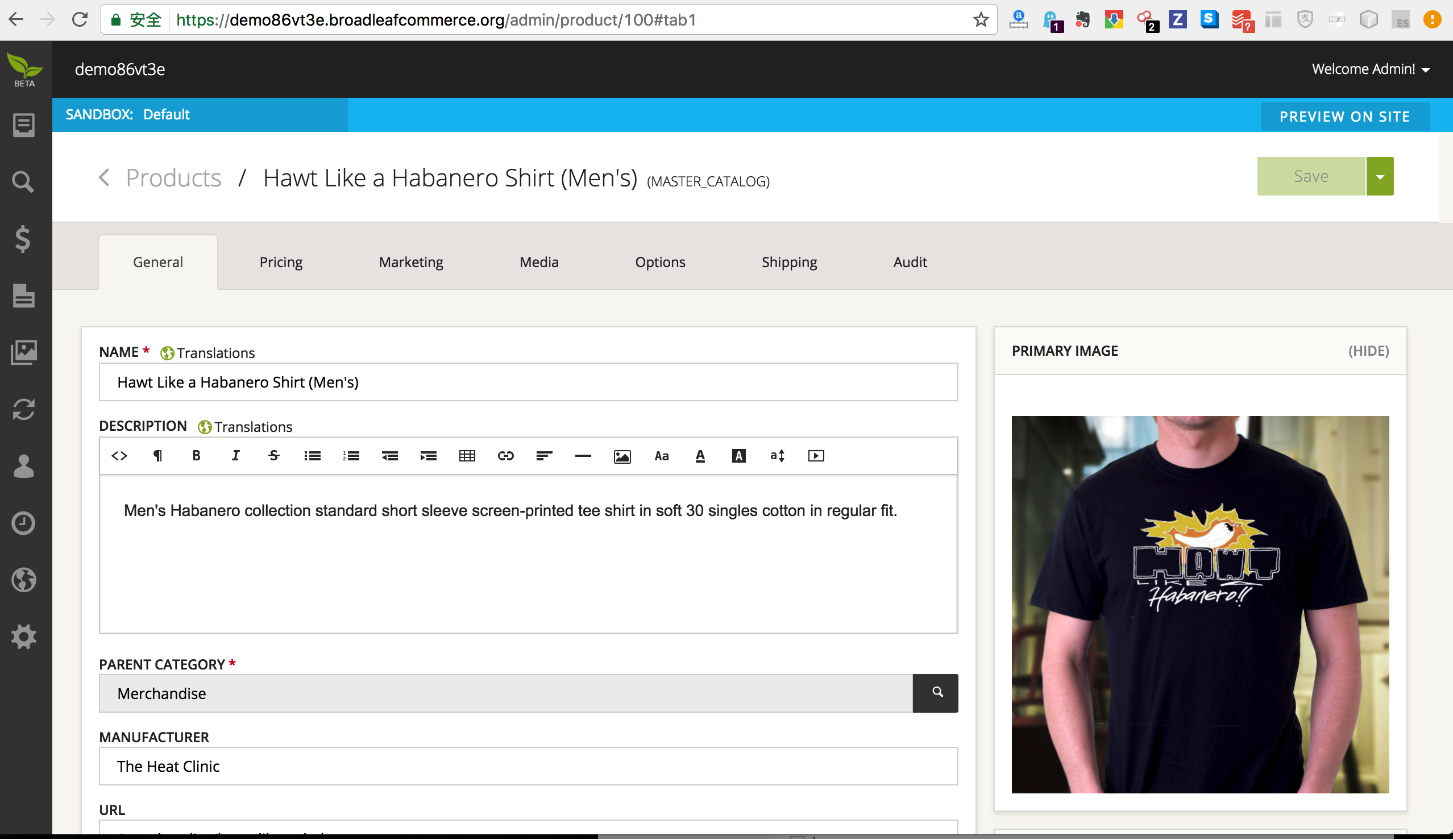This screenshot has width=1453, height=840.
Task: Insert video in description editor
Action: pyautogui.click(x=816, y=456)
